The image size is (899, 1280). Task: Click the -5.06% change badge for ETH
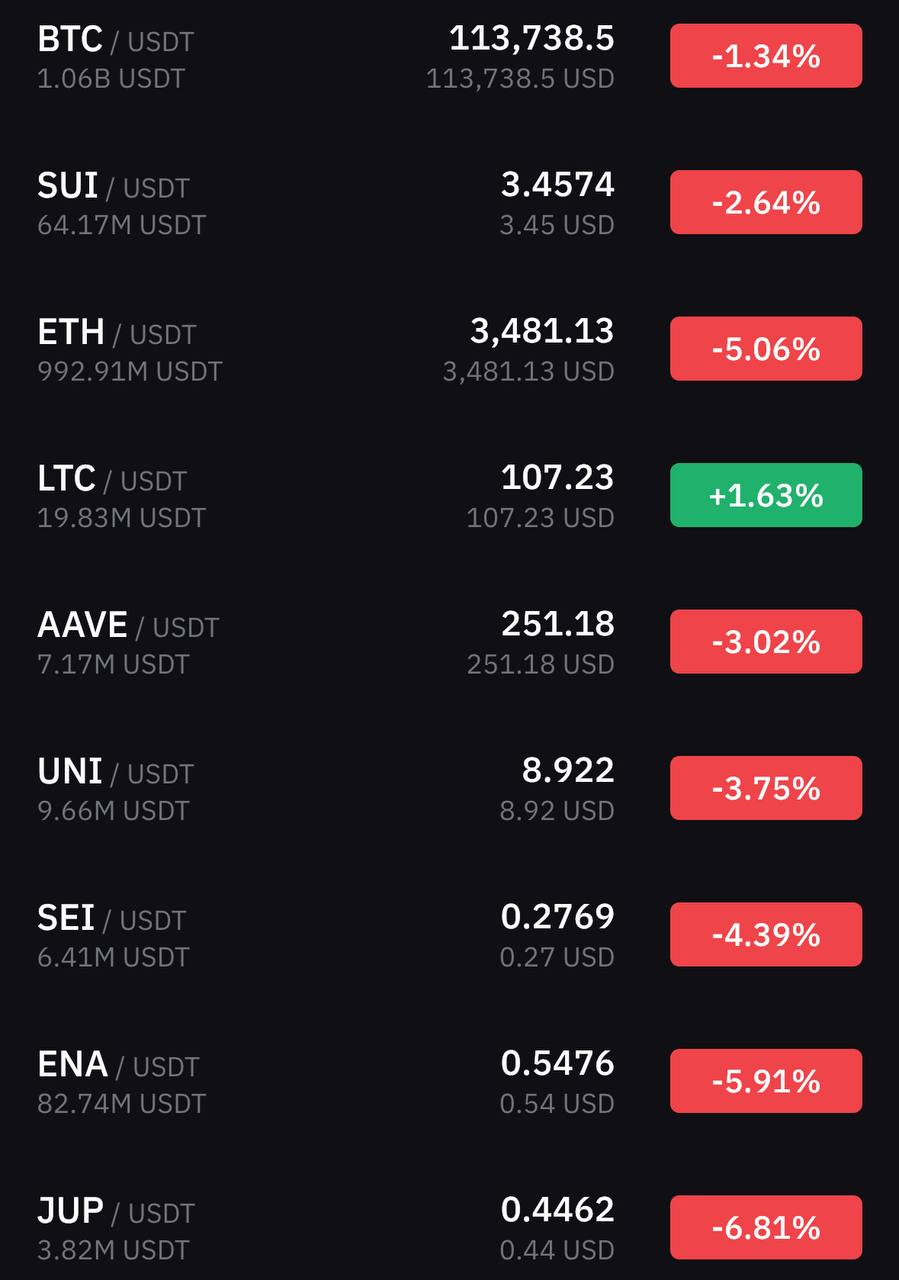click(x=766, y=349)
